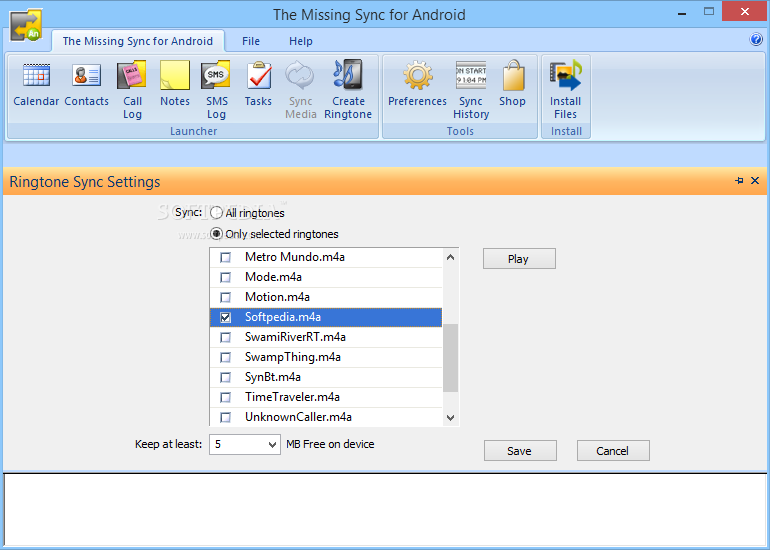Image resolution: width=770 pixels, height=550 pixels.
Task: Select Only selected ringtones radio button
Action: point(216,234)
